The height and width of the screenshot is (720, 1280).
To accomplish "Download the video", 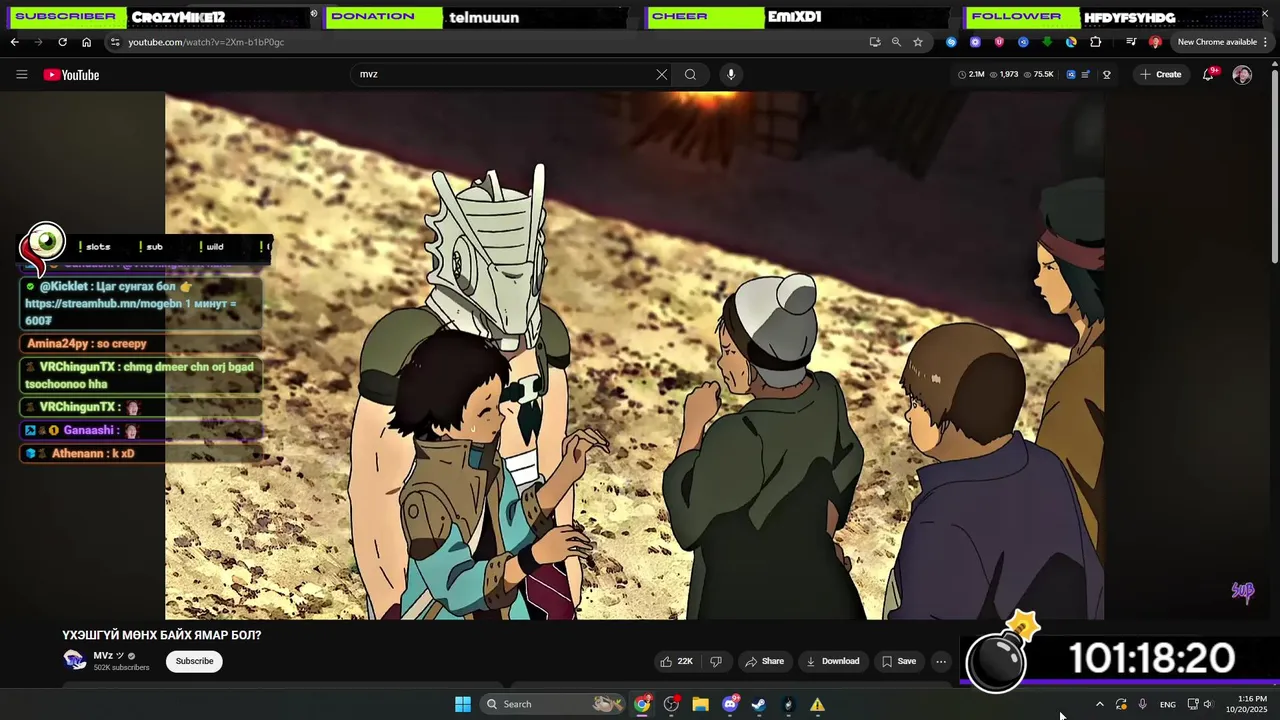I will 833,661.
